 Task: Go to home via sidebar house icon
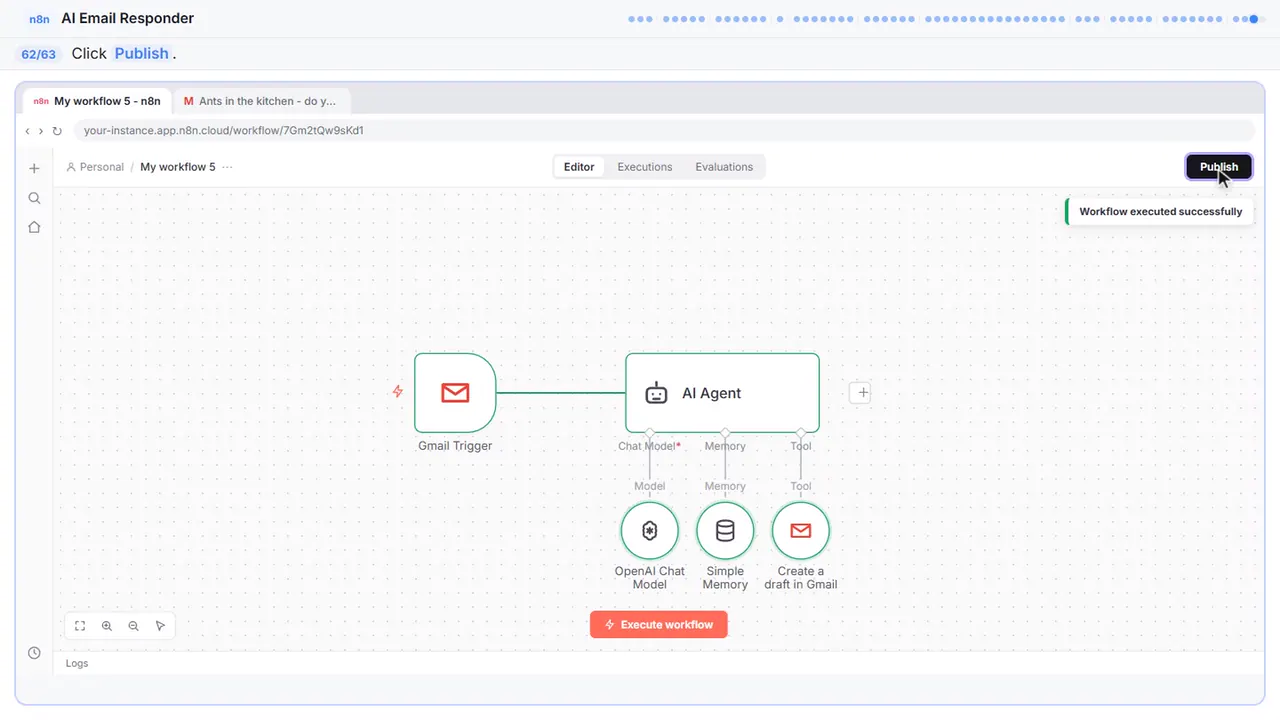pos(34,227)
